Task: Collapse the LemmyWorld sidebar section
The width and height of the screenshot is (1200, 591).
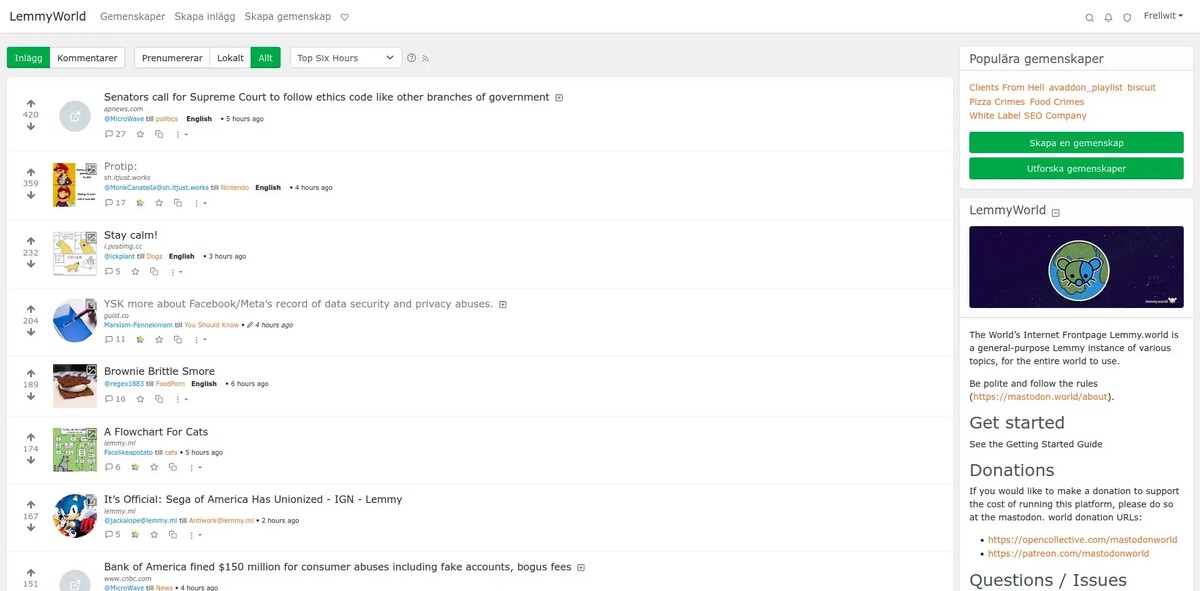Action: pos(1056,212)
